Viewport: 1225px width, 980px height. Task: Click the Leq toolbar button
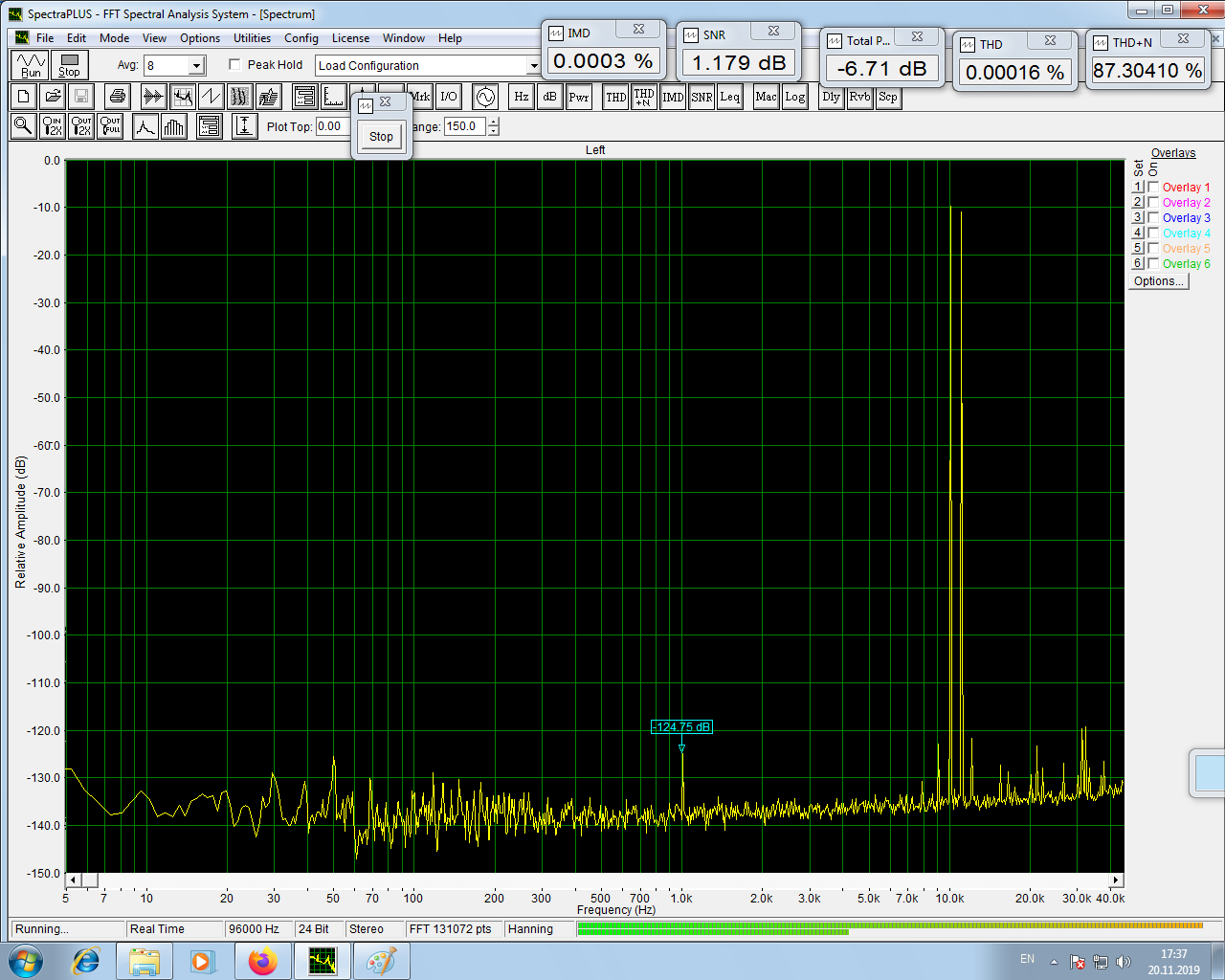point(729,97)
